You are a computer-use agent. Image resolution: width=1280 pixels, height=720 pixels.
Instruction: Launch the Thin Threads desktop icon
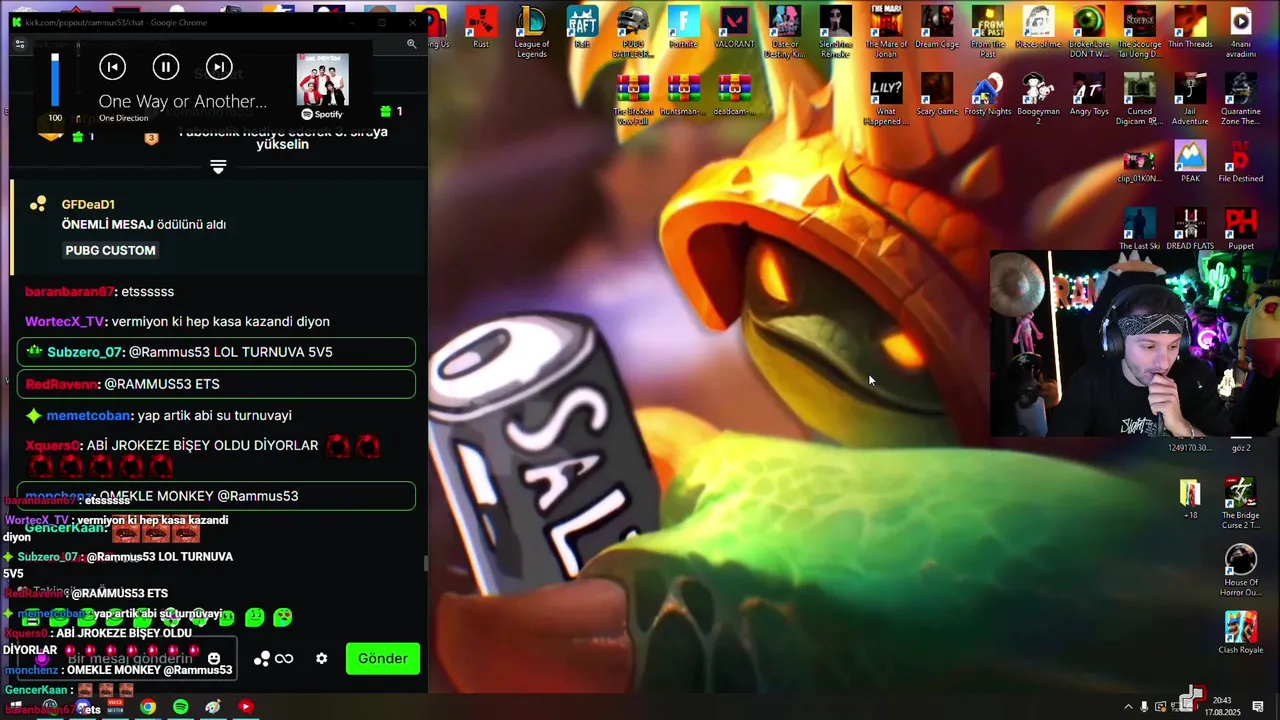click(1190, 27)
